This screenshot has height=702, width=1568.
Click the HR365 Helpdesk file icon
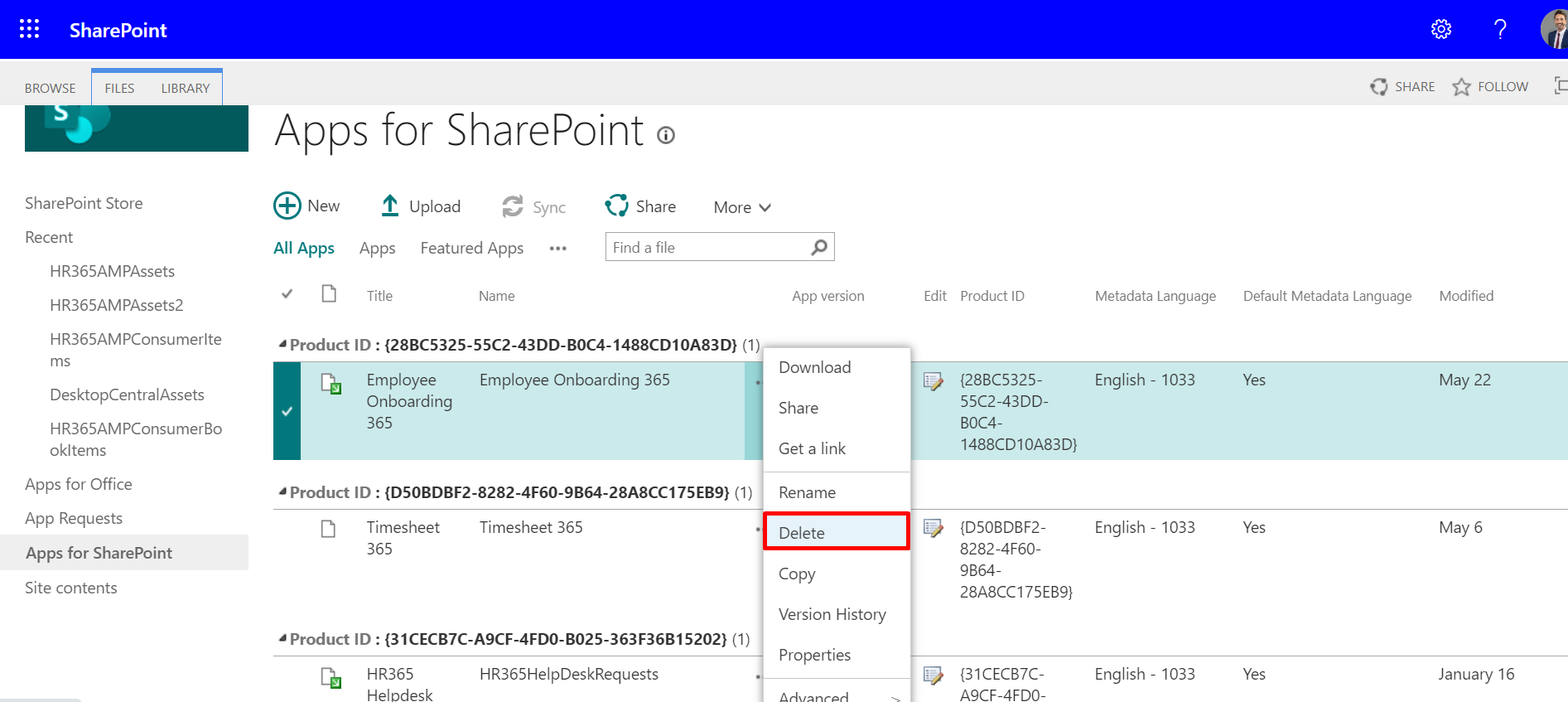coord(331,678)
